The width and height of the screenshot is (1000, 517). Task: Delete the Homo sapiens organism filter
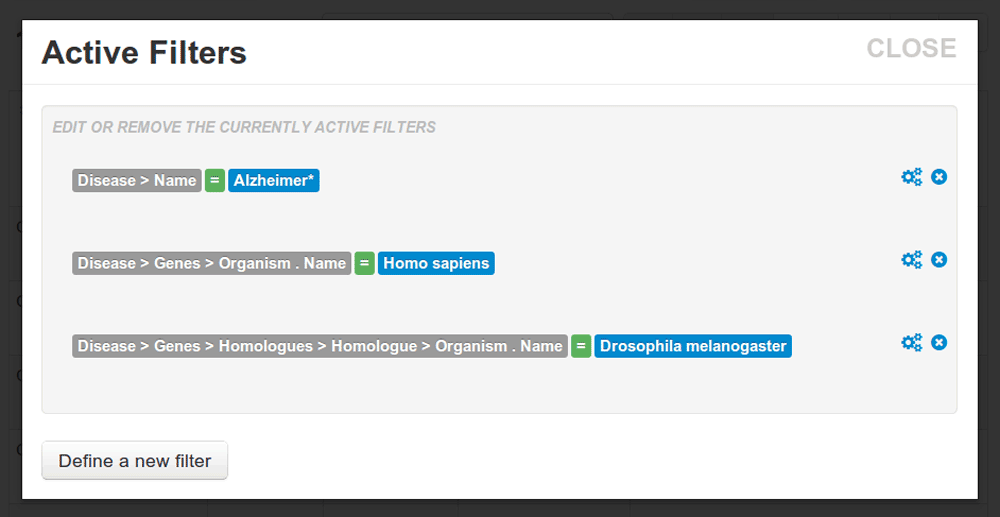(x=939, y=260)
